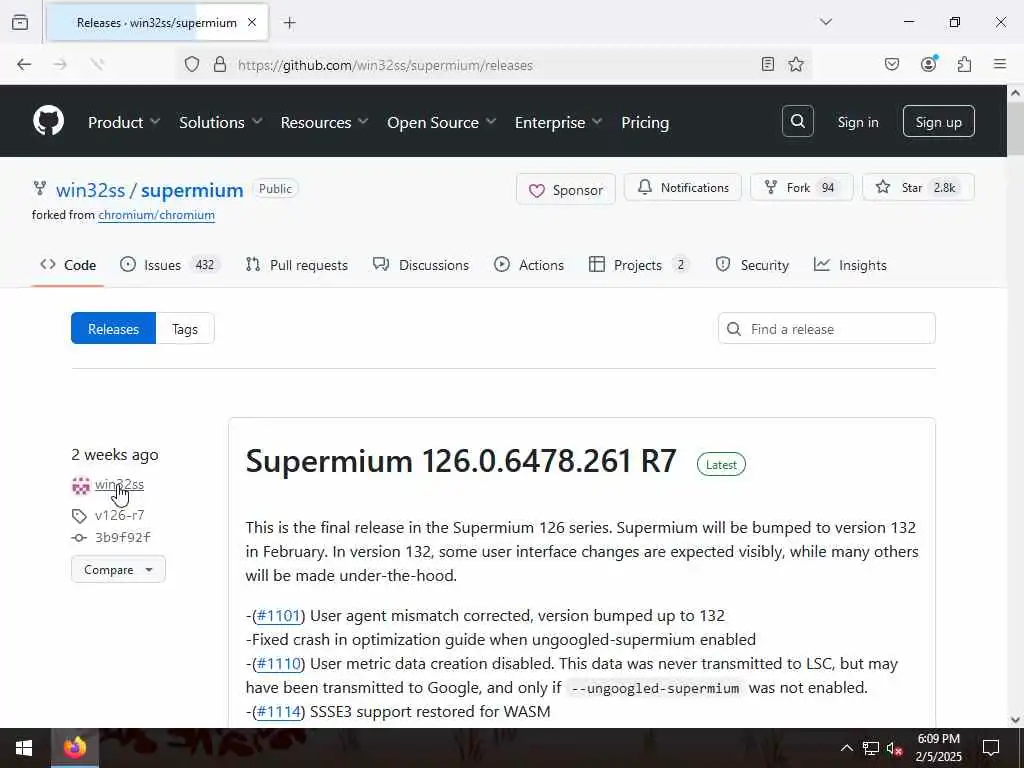Open issue #1101 link

coord(279,616)
